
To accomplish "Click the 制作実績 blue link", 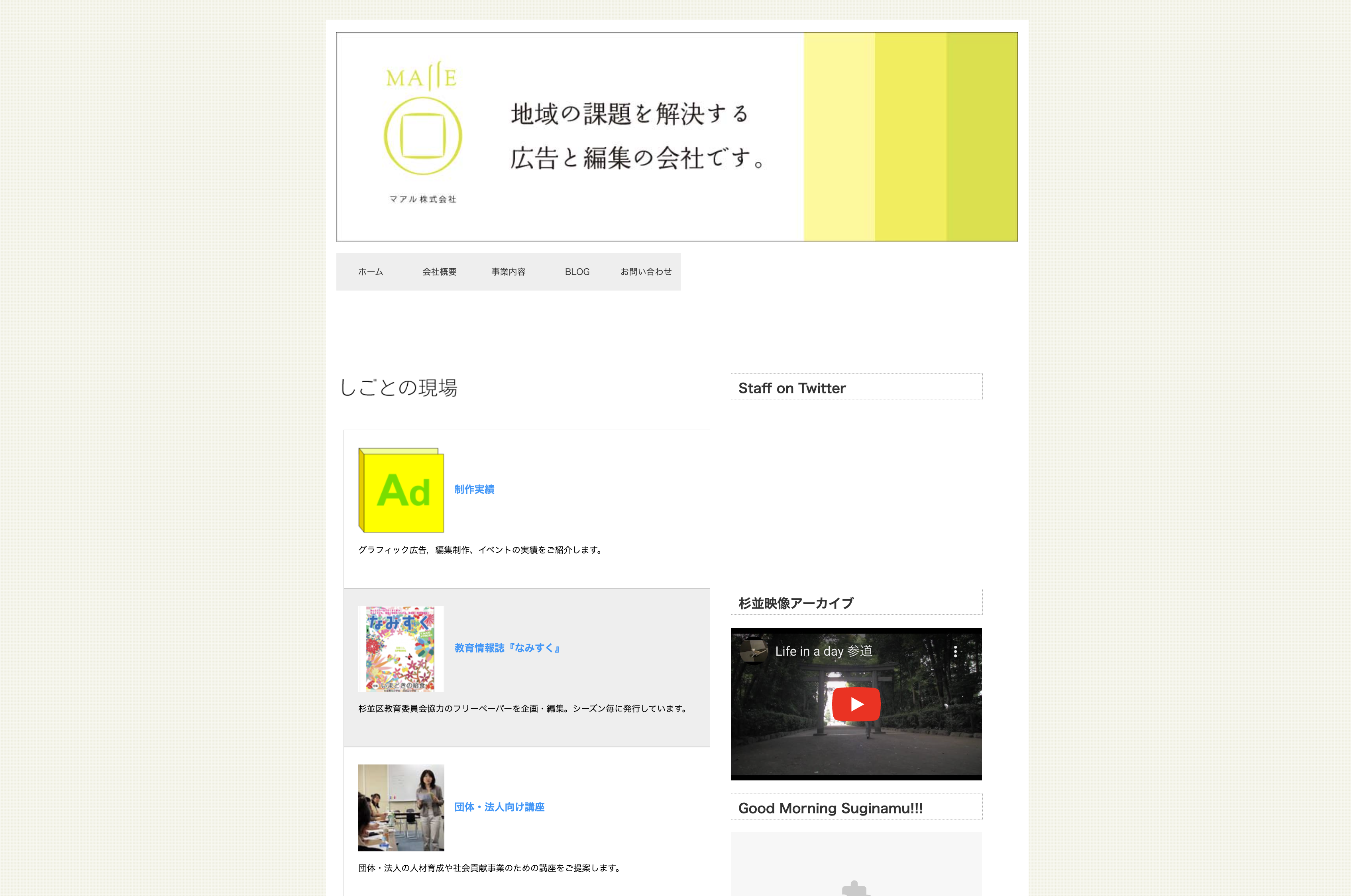I will (473, 489).
